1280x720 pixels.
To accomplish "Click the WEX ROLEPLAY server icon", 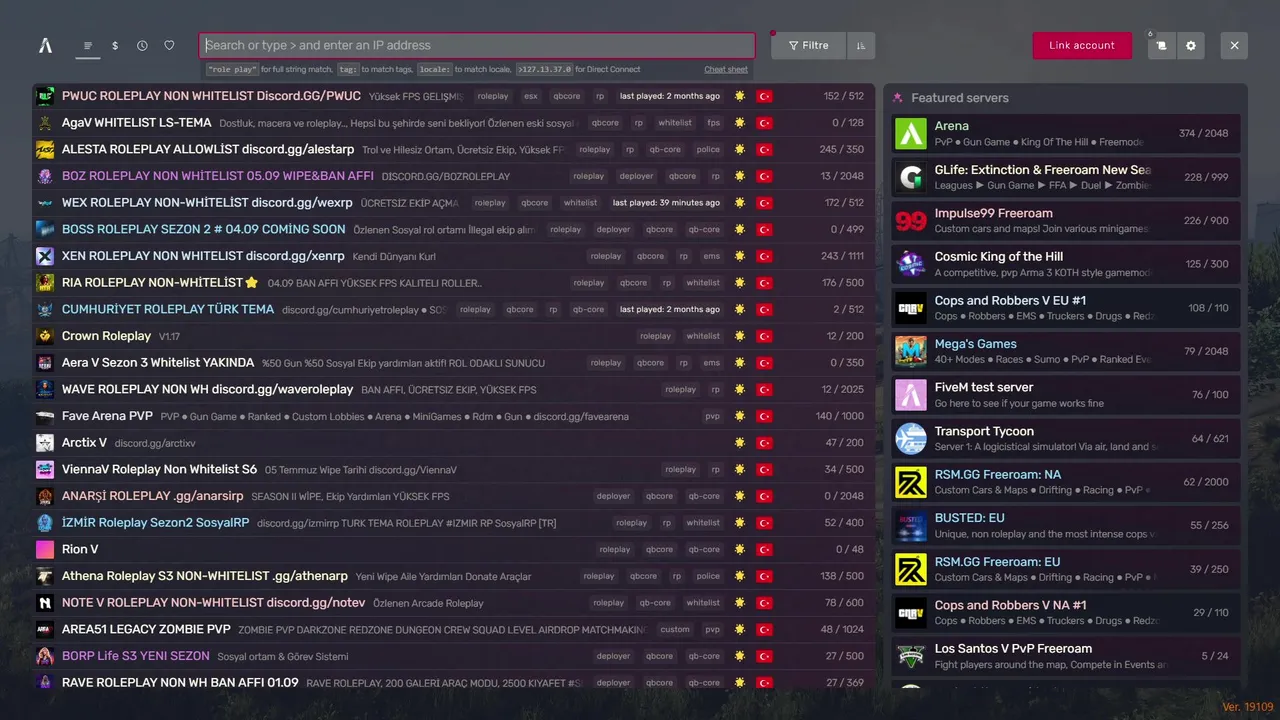I will [45, 202].
